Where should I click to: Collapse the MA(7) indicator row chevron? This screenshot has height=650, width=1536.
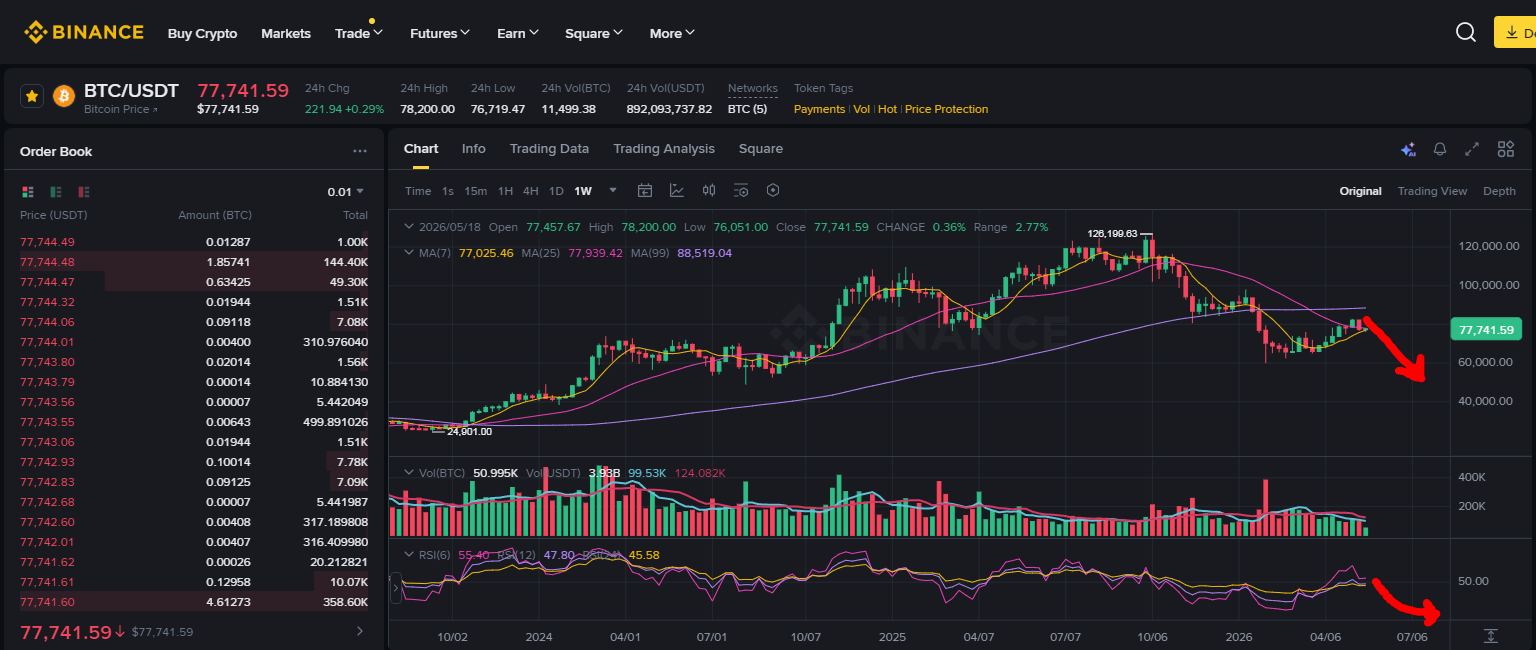pyautogui.click(x=408, y=253)
